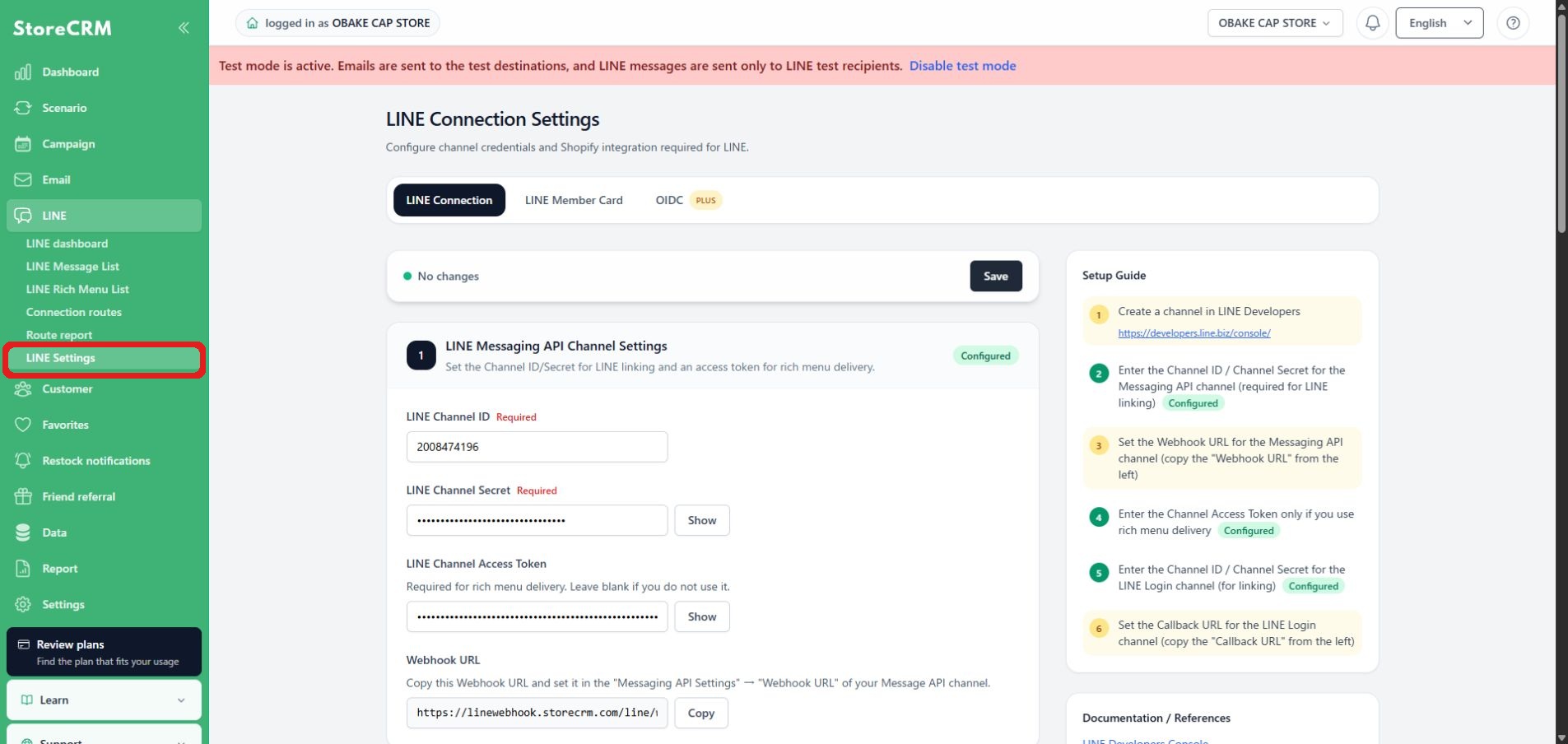Viewport: 1568px width, 744px height.
Task: Focus the LINE Channel Access Token field
Action: point(537,616)
